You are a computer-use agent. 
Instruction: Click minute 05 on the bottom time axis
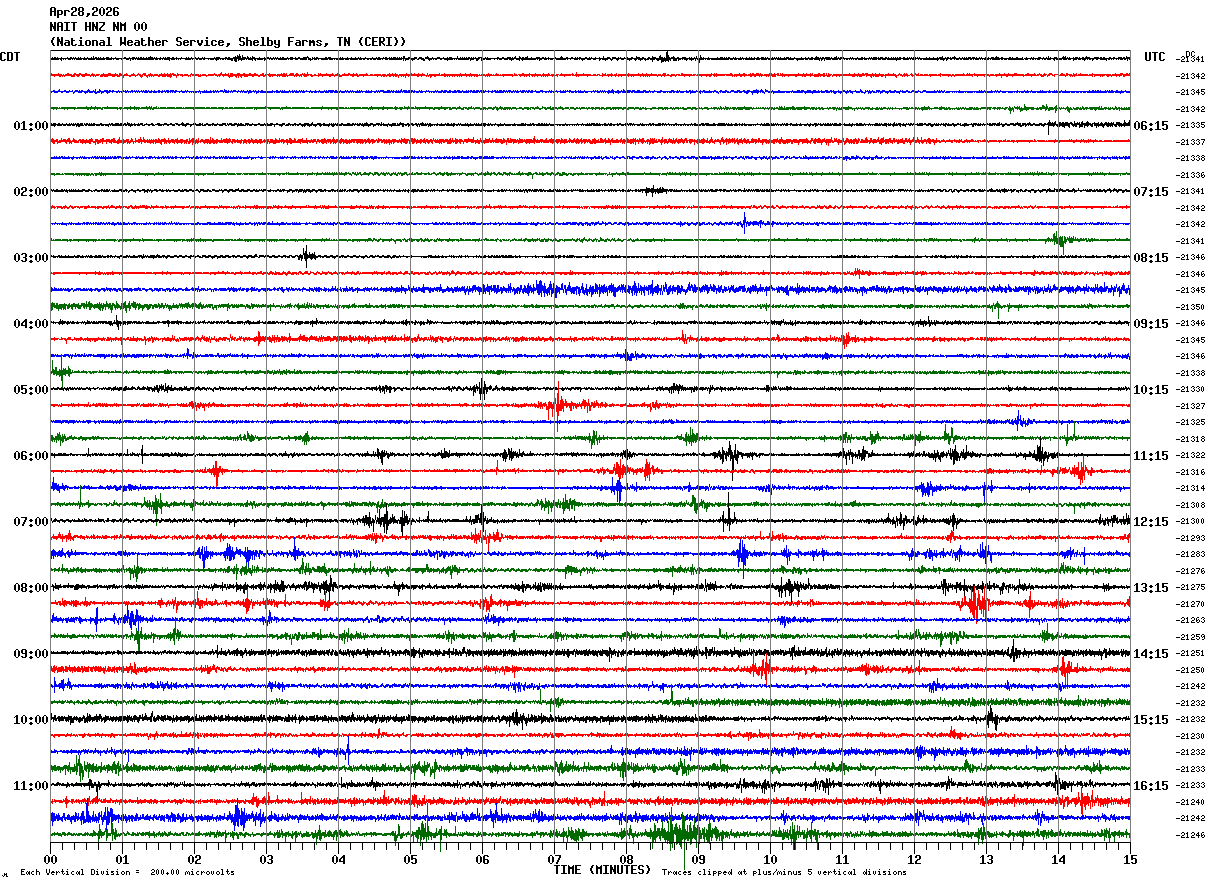[x=410, y=859]
